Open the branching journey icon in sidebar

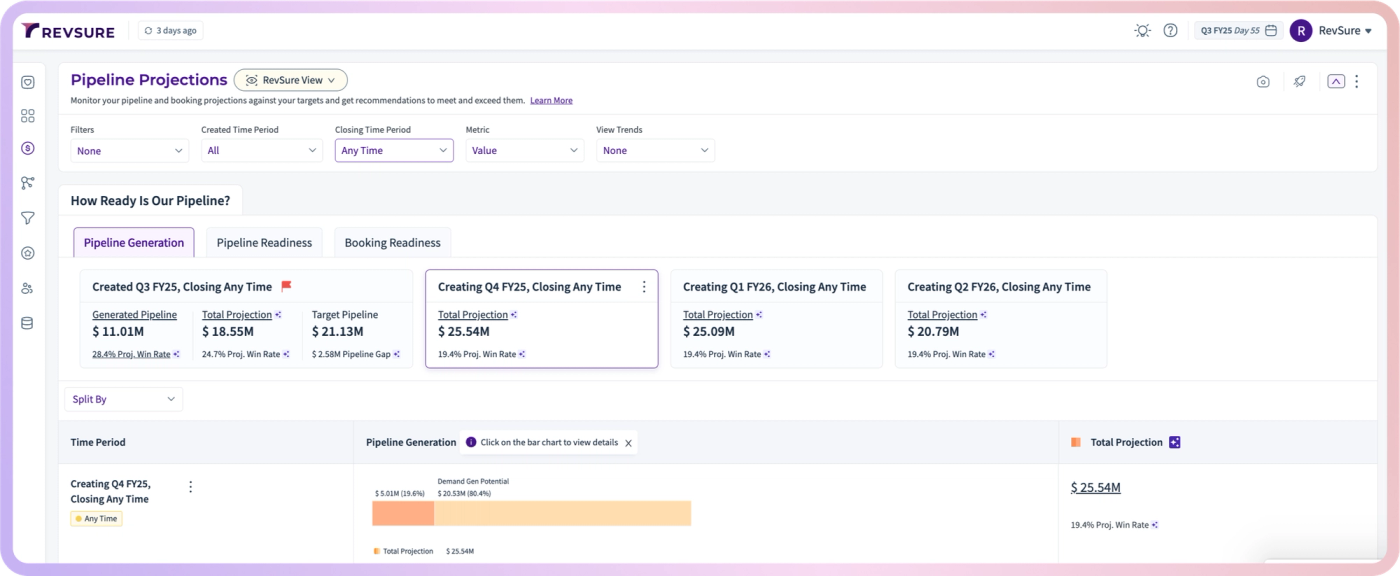point(28,183)
